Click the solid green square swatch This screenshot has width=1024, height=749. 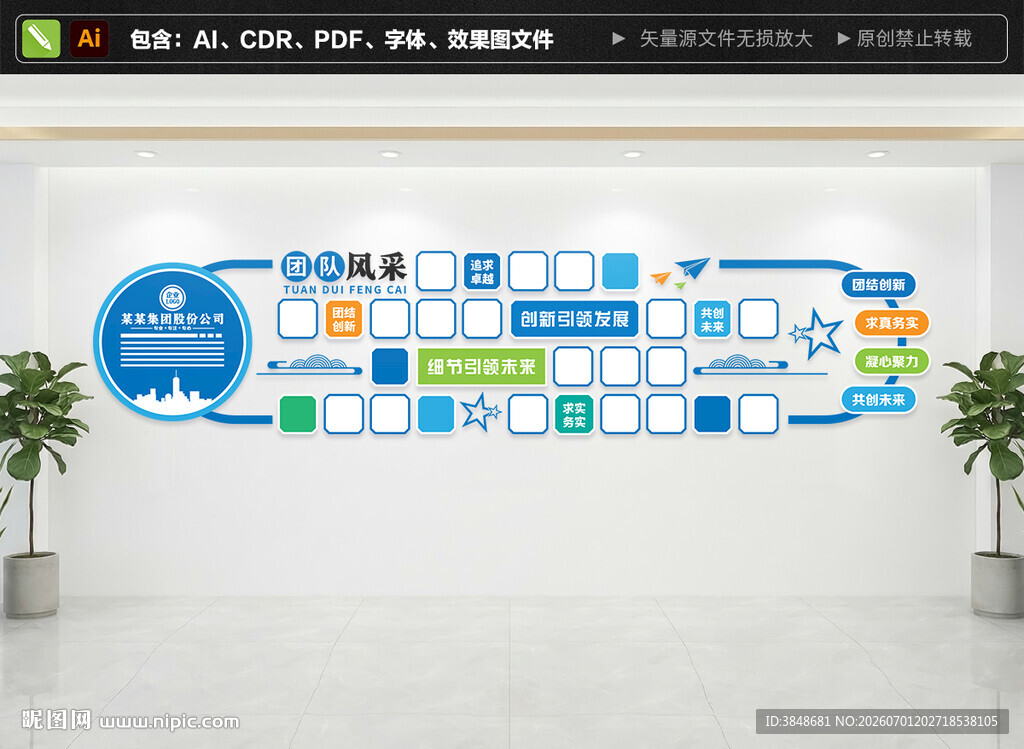pos(298,414)
